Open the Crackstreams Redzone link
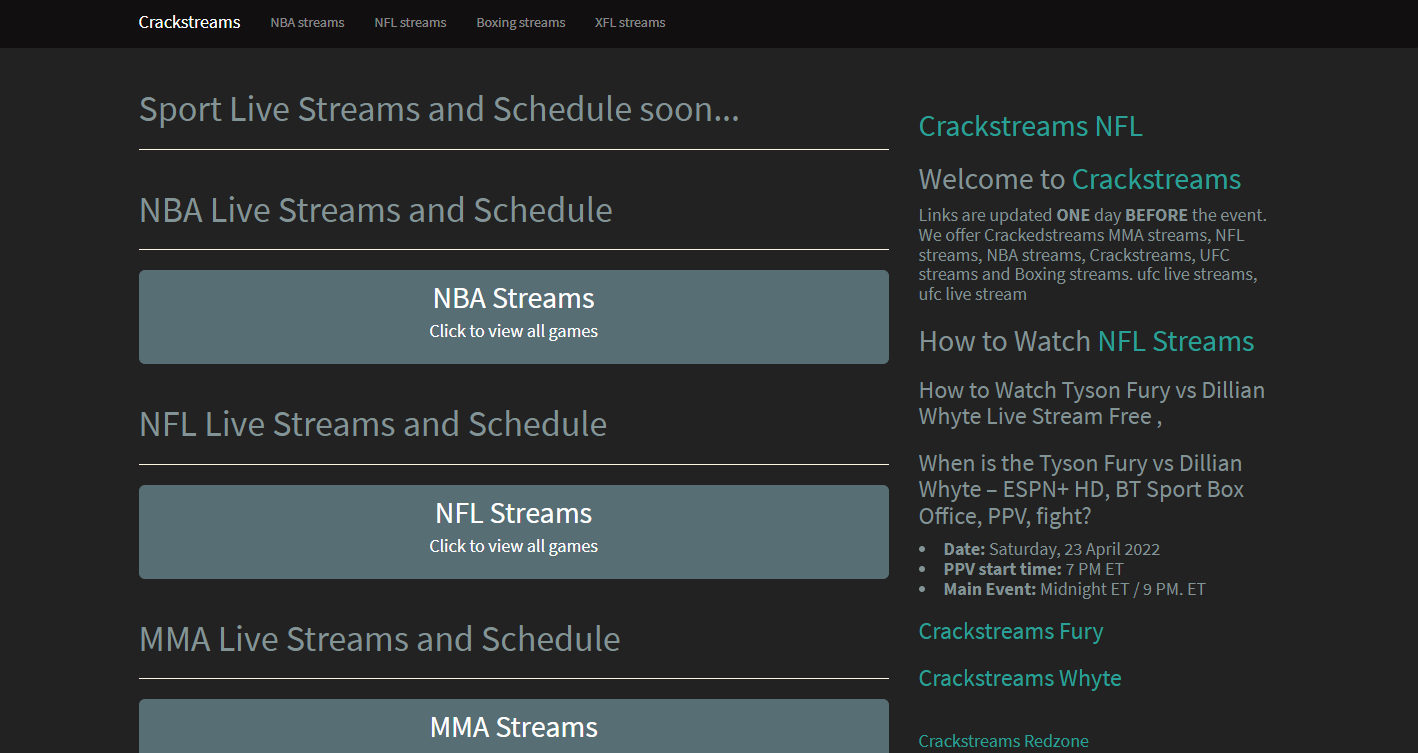The image size is (1418, 753). 1004,742
